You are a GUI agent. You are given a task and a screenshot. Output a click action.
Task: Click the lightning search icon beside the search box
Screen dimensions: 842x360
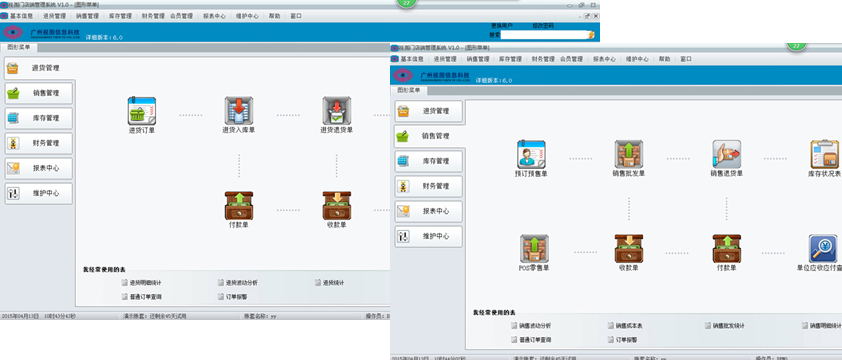tap(591, 35)
